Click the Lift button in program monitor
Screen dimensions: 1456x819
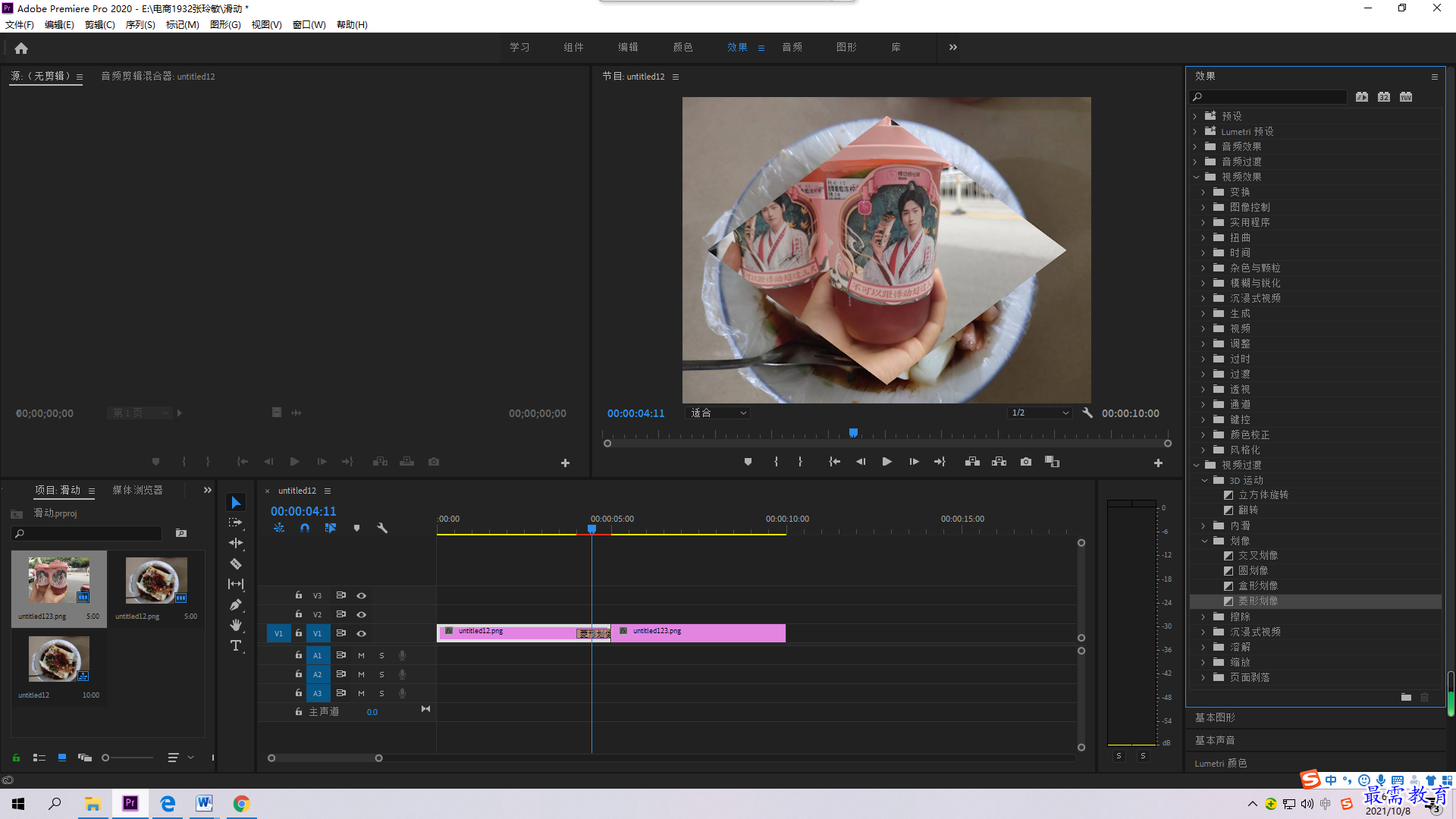972,462
